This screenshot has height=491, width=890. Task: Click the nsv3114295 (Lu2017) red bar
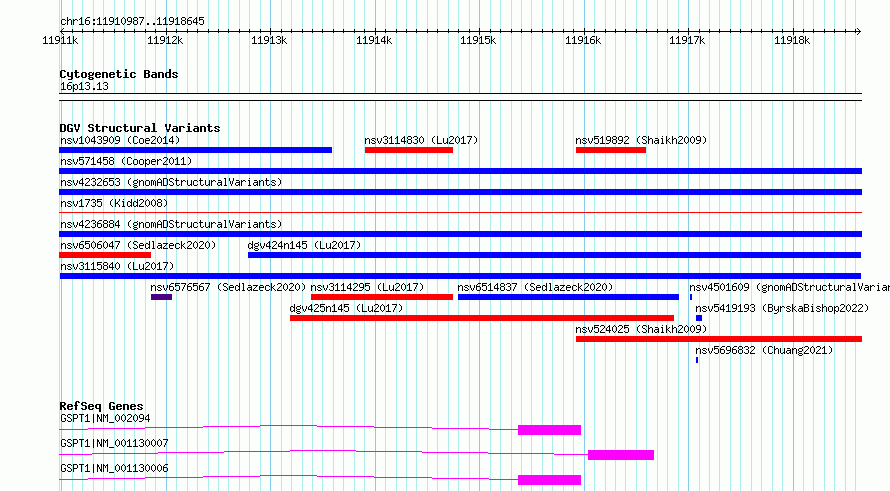[x=382, y=297]
